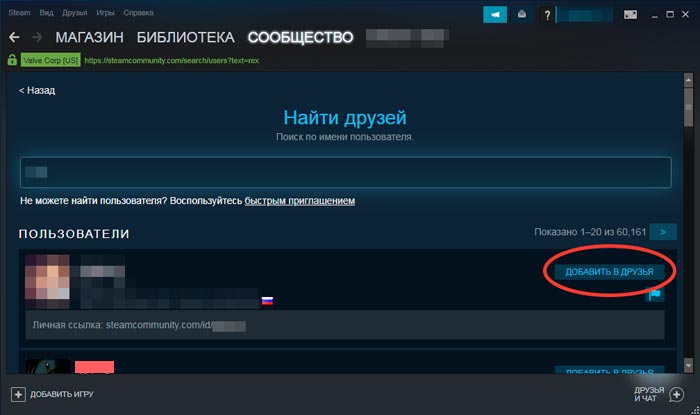Click the plus icon next to ДОБАВИТЬ ИГРУ
The width and height of the screenshot is (700, 415).
pyautogui.click(x=18, y=394)
